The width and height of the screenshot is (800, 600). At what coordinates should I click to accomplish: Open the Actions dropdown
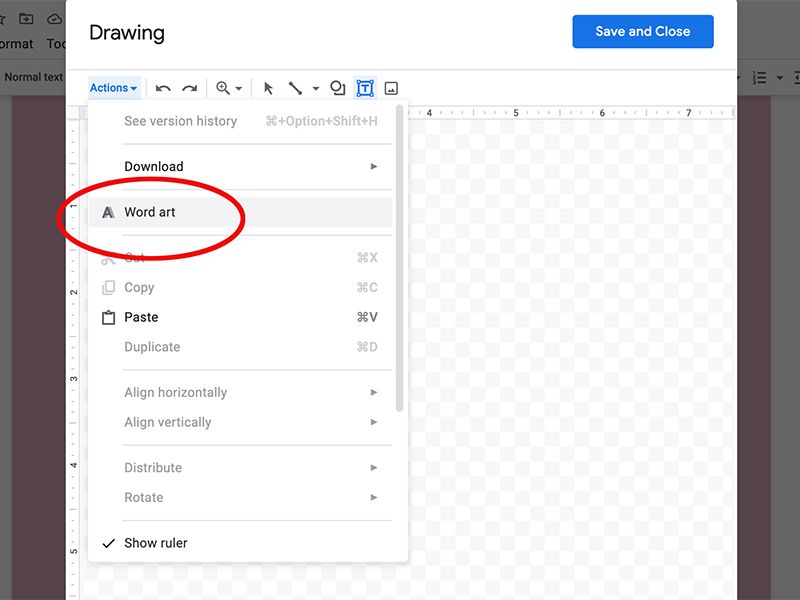[112, 88]
